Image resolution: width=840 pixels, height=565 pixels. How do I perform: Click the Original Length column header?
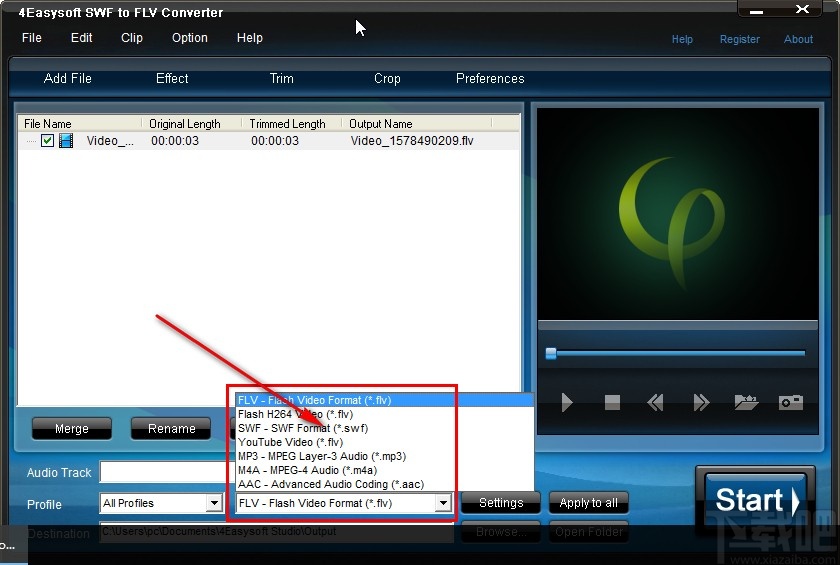tap(191, 124)
